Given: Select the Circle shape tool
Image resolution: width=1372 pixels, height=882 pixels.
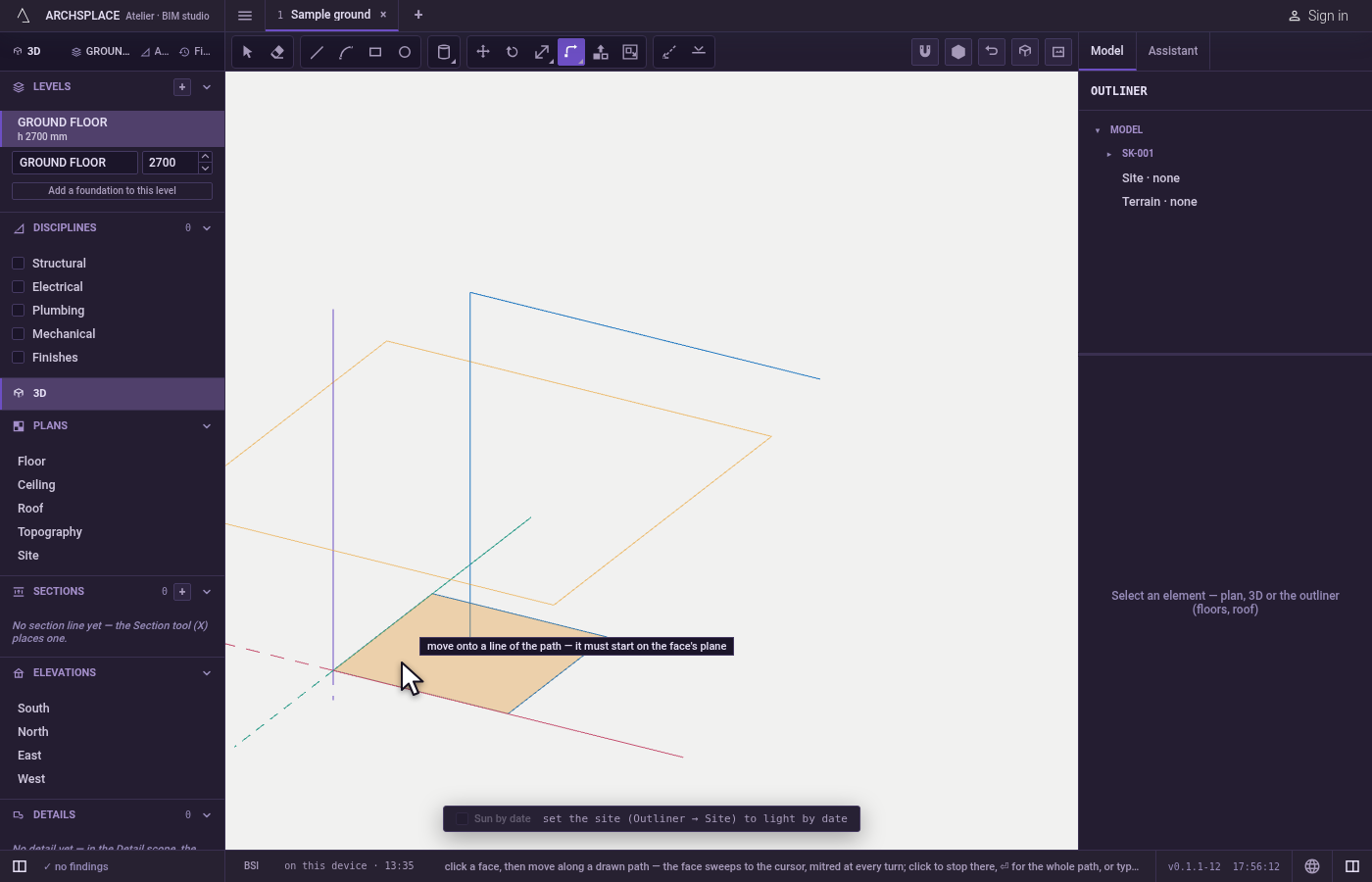Looking at the screenshot, I should [x=405, y=52].
